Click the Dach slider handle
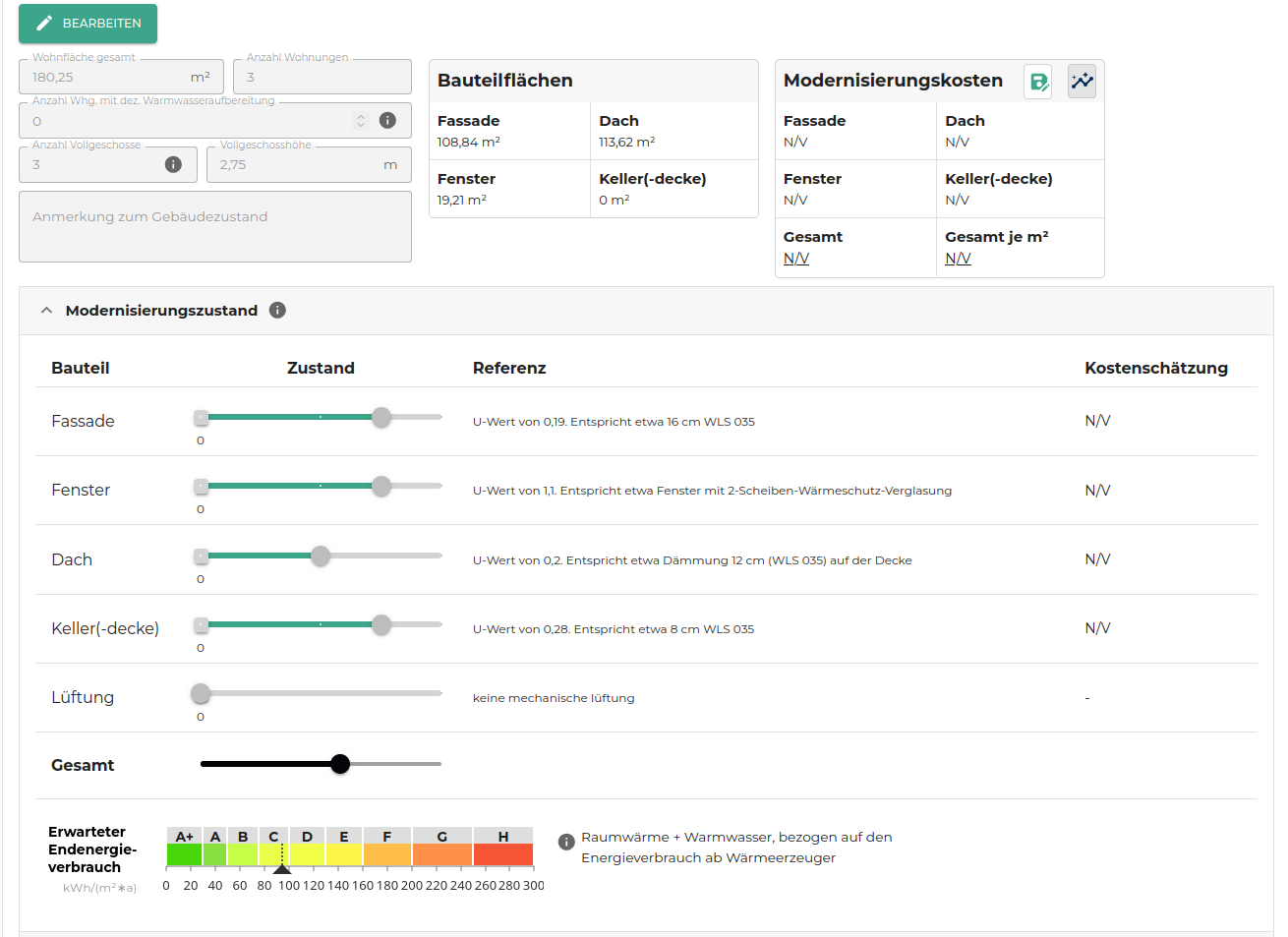1288x937 pixels. click(x=321, y=556)
